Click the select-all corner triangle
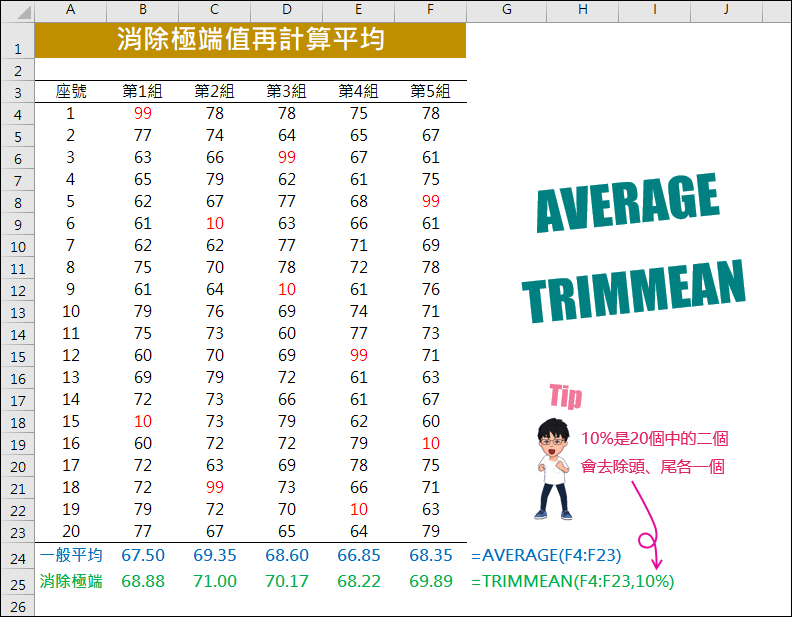This screenshot has width=792, height=617. 23,12
